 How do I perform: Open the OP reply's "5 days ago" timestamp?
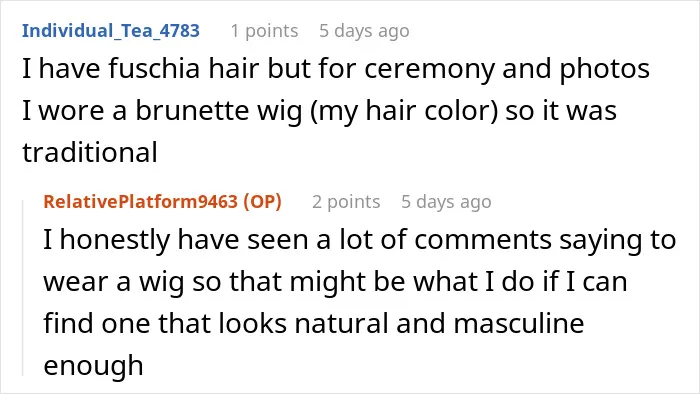point(446,202)
